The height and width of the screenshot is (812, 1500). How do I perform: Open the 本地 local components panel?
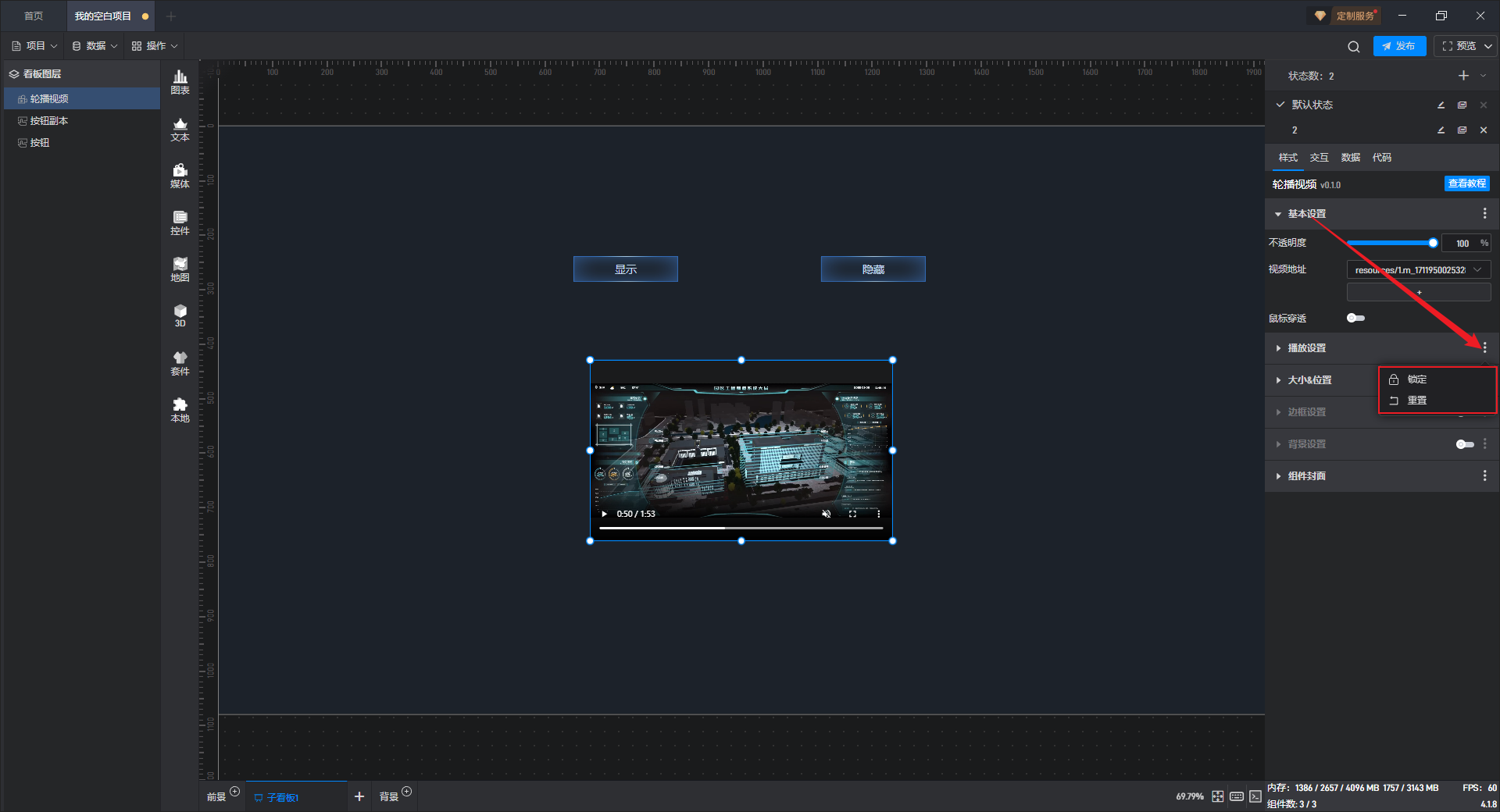pyautogui.click(x=180, y=410)
